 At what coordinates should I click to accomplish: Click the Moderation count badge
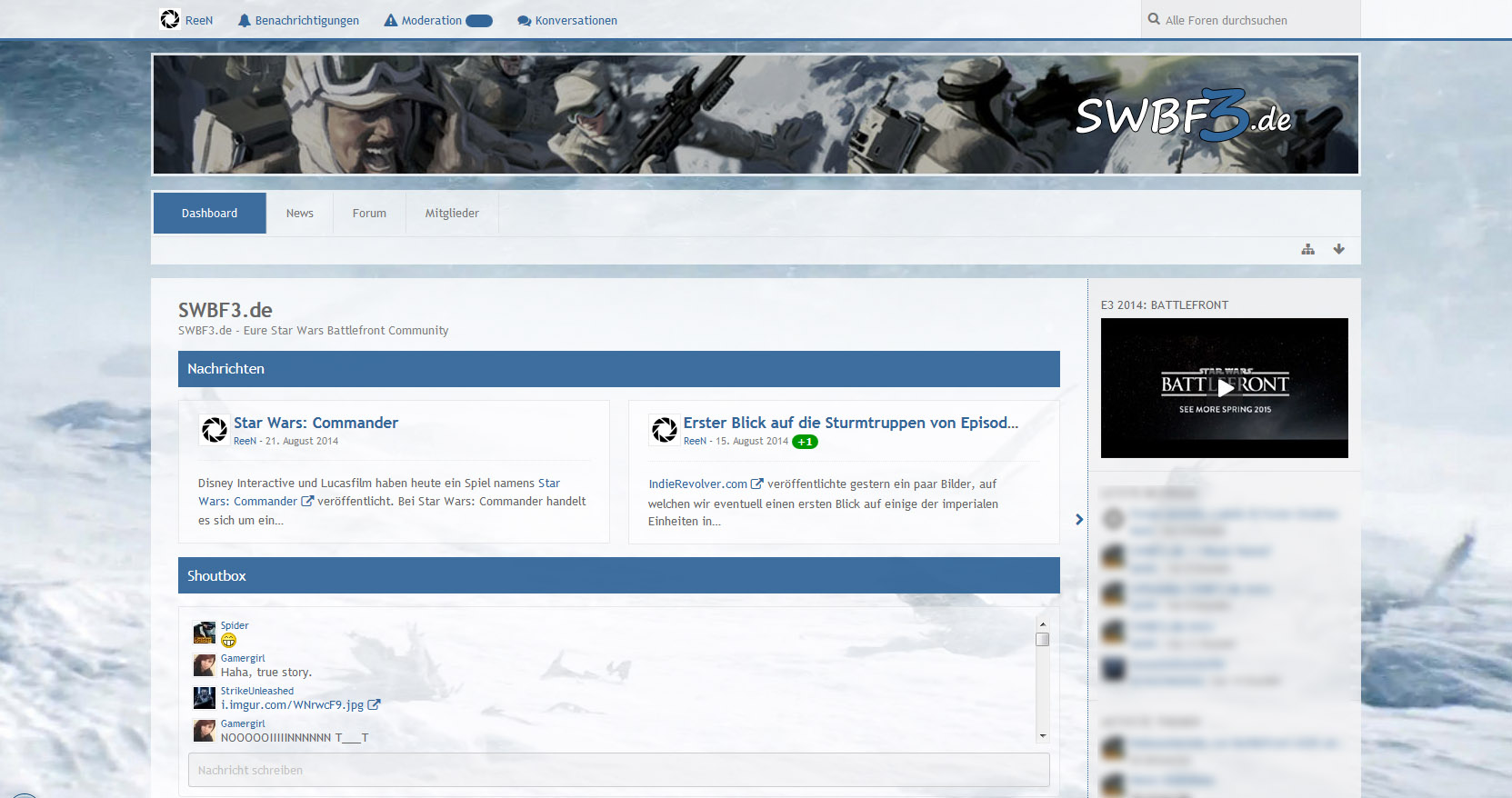click(x=479, y=21)
